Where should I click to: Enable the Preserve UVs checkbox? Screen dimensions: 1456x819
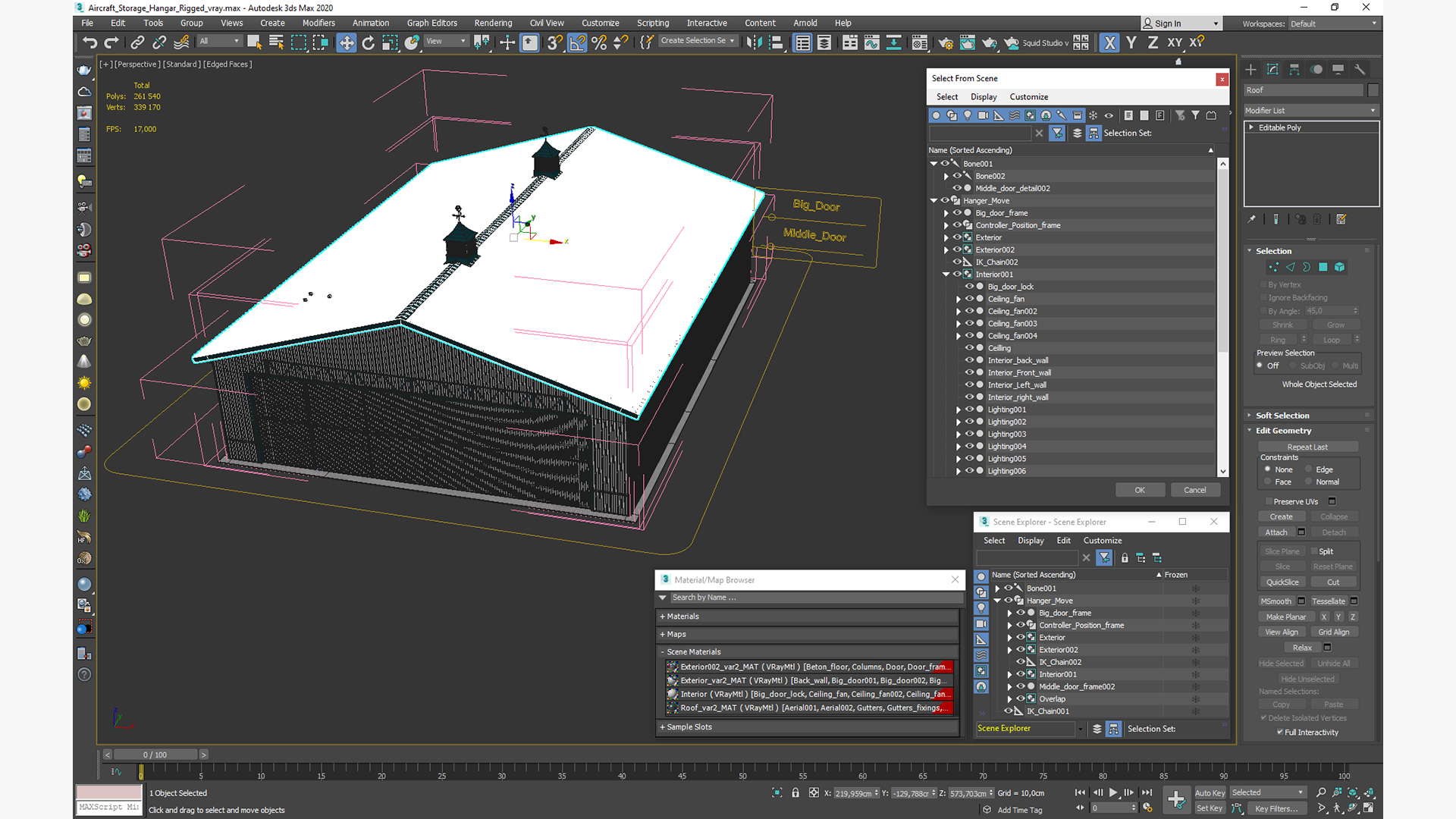(x=1268, y=501)
